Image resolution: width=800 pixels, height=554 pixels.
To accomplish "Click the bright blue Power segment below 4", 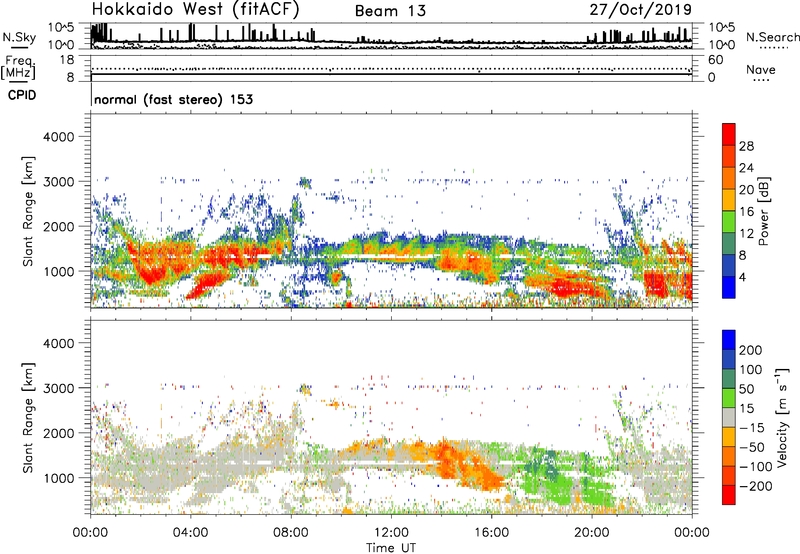I will (729, 287).
